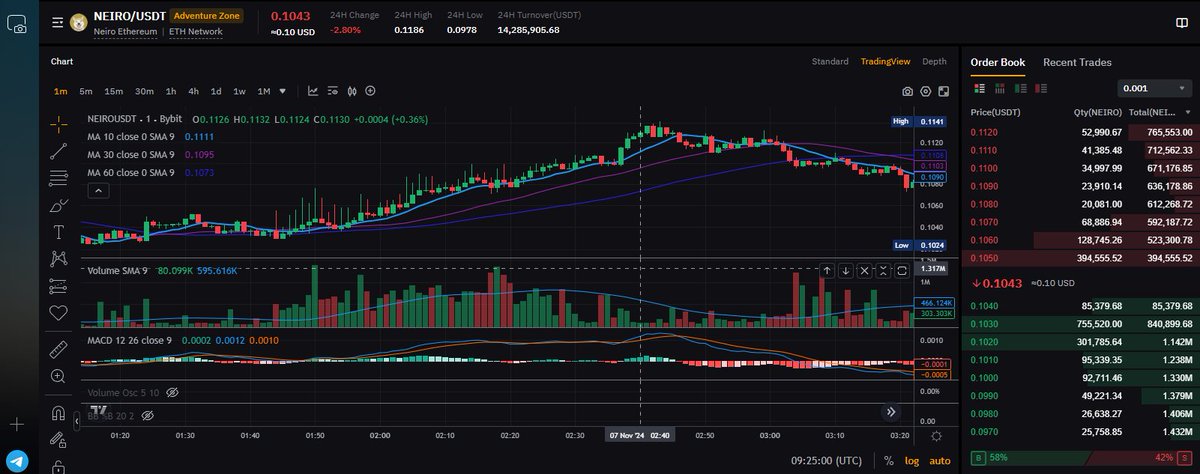
Task: Select the 1m timeframe
Action: coord(61,91)
